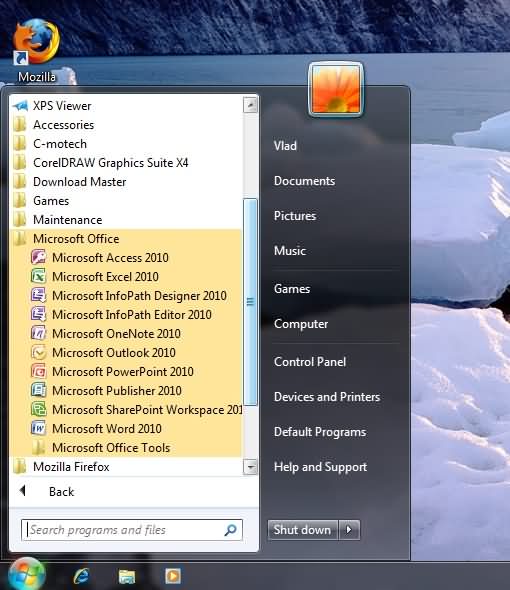Open Windows Explorer from the taskbar
Image resolution: width=510 pixels, height=590 pixels.
tap(127, 576)
